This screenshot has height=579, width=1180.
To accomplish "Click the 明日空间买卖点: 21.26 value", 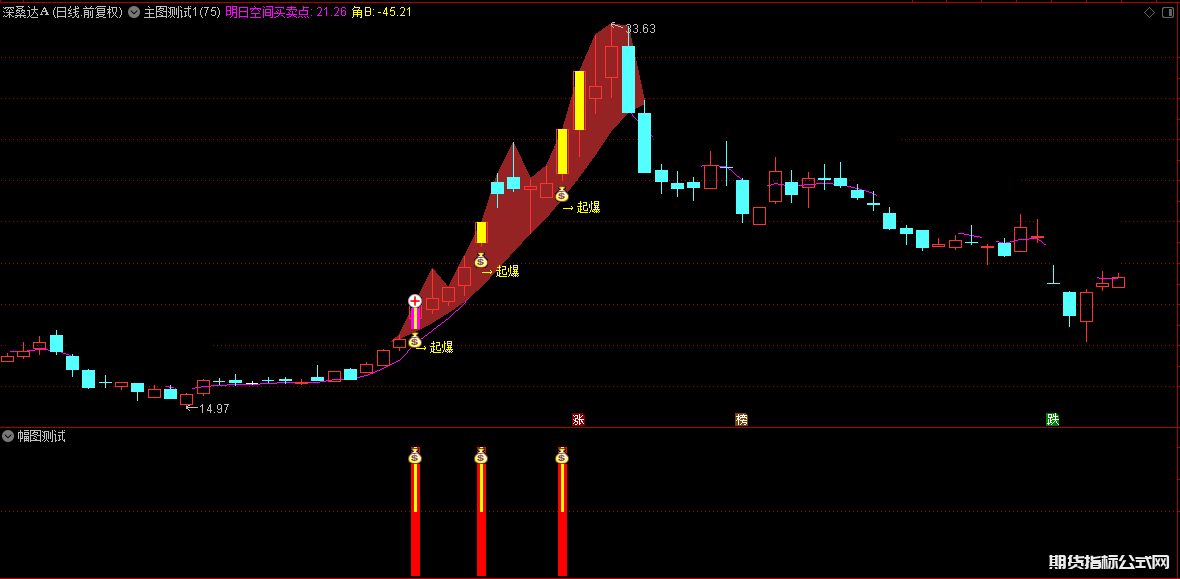I will point(286,12).
